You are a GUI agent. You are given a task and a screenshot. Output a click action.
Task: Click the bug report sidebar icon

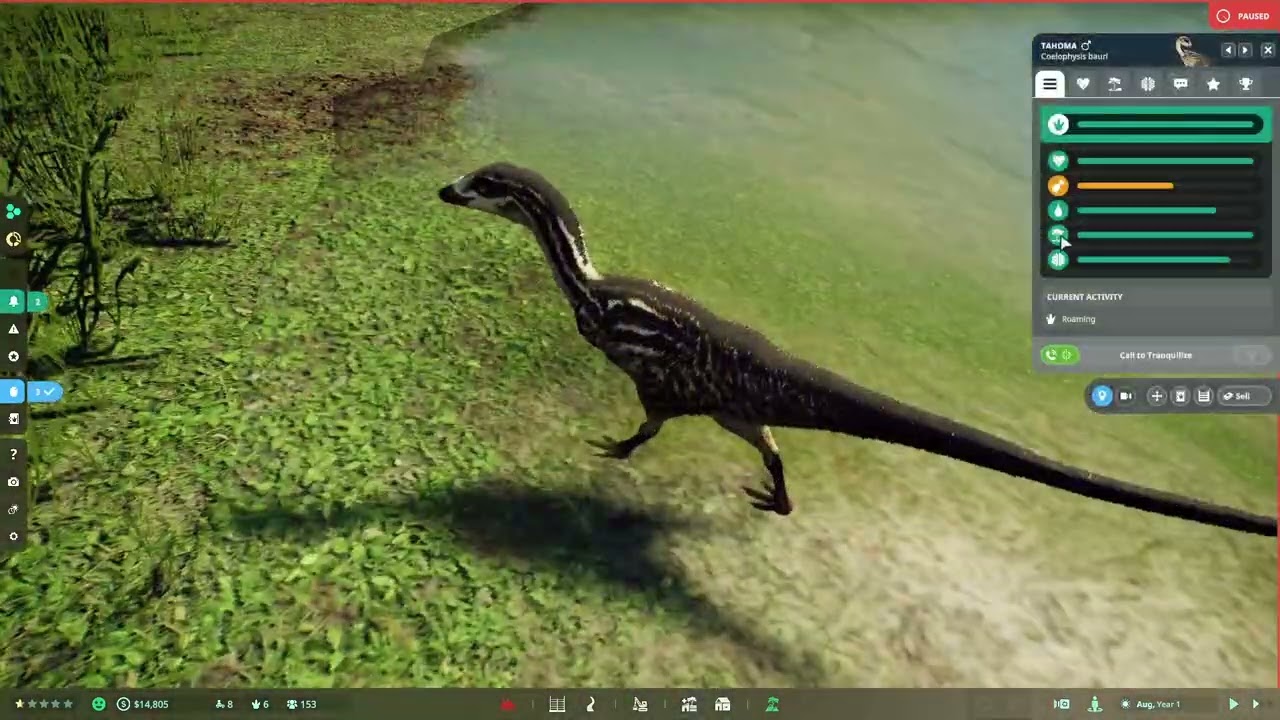[x=13, y=509]
